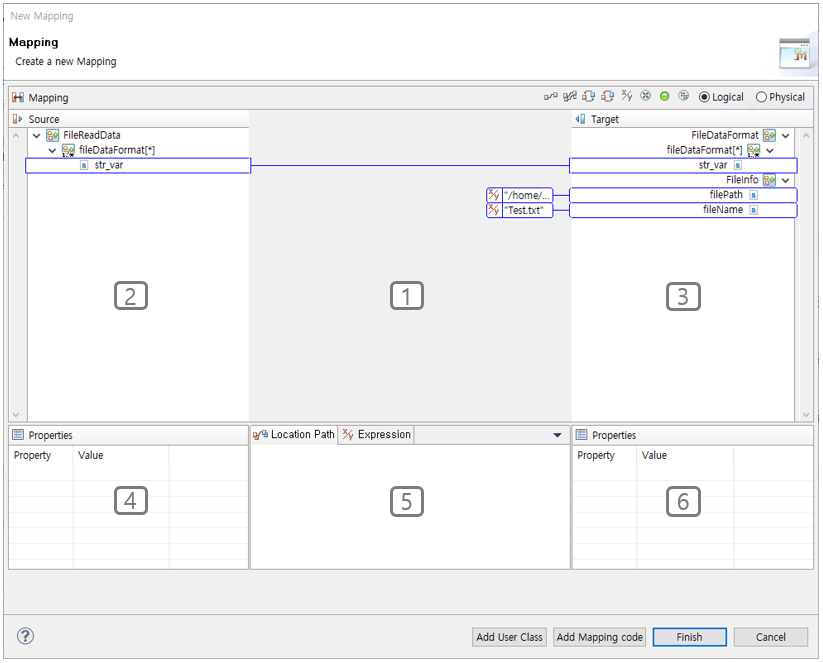Switch to the Expression tab
The image size is (823, 663).
(378, 434)
